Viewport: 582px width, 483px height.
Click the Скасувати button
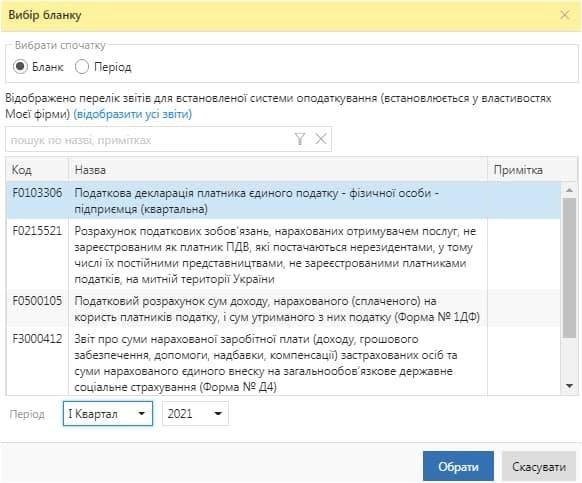pyautogui.click(x=539, y=466)
